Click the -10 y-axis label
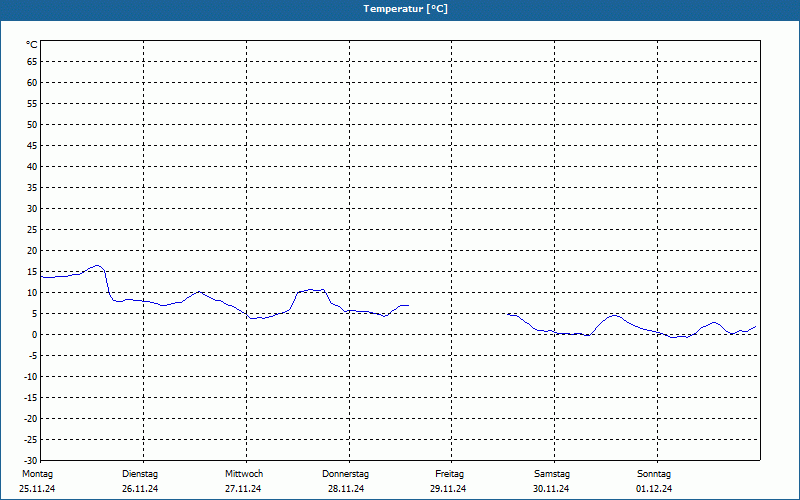Viewport: 800px width, 500px height. (x=31, y=377)
